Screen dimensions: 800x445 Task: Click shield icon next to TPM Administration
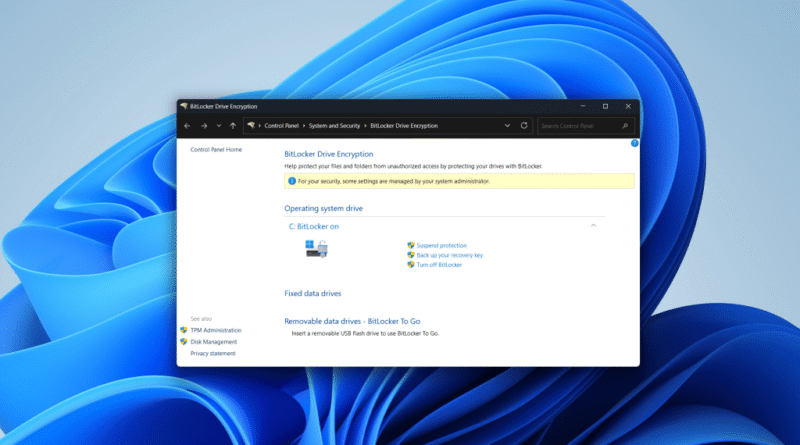pos(184,330)
